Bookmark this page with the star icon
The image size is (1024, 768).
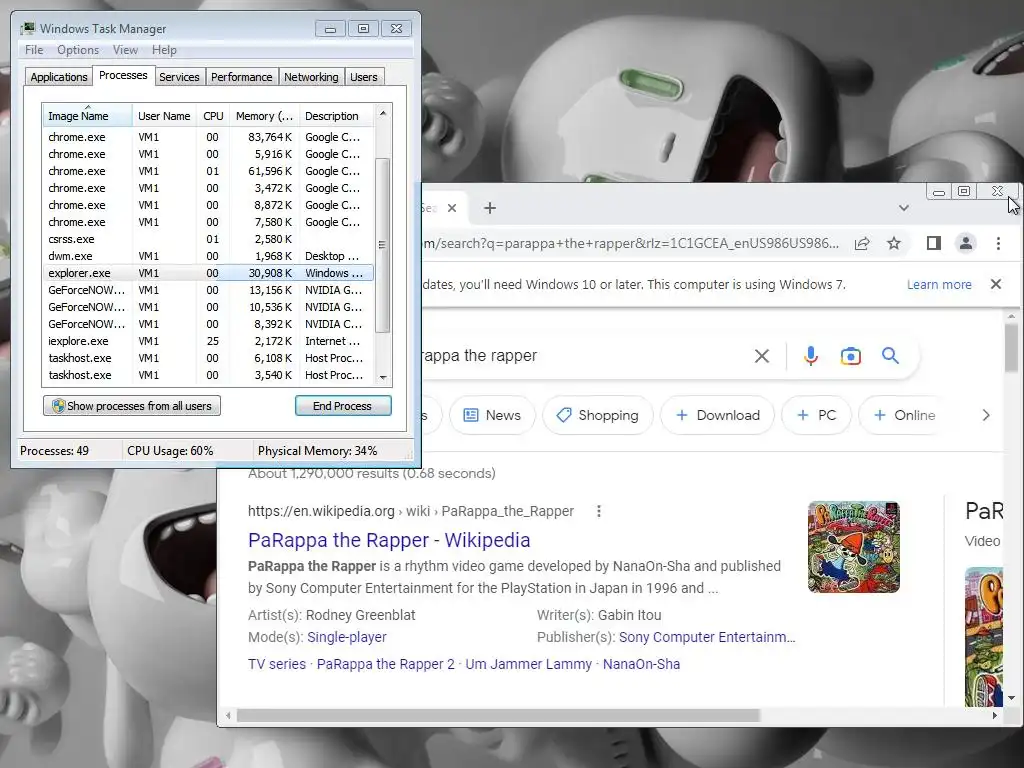894,244
